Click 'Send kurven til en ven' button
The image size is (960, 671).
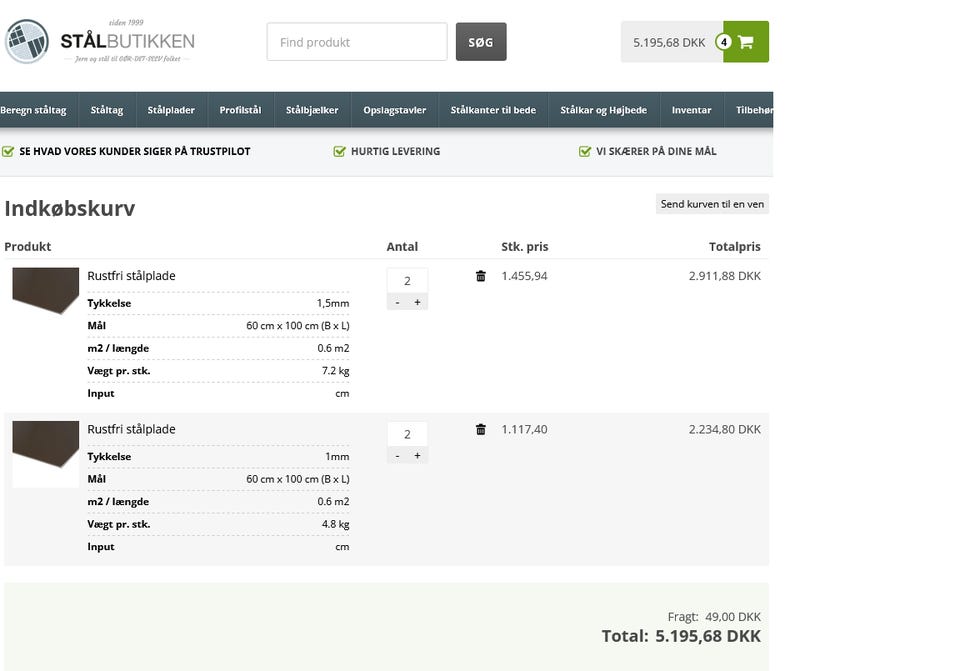click(x=712, y=204)
